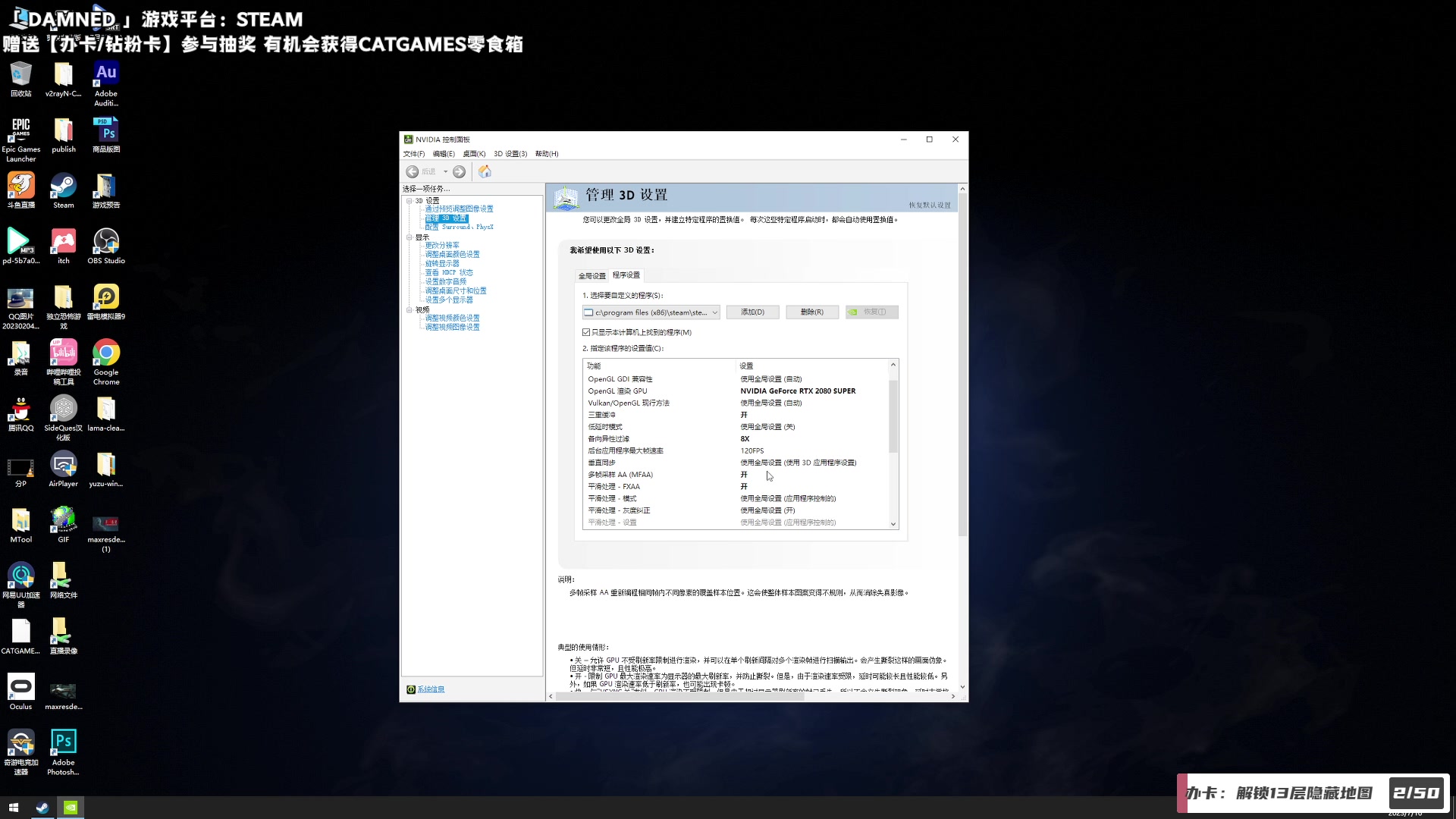Open 查看 HDCP 状态 tree item

(449, 273)
